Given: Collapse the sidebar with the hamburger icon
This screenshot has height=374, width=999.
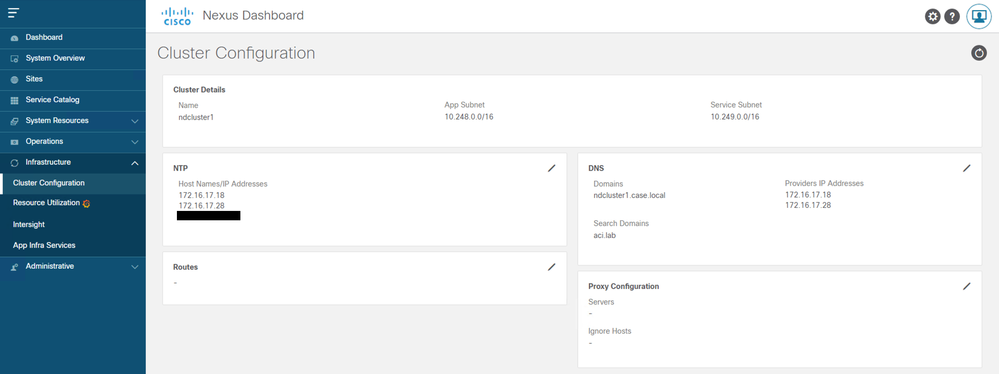Looking at the screenshot, I should tap(13, 13).
